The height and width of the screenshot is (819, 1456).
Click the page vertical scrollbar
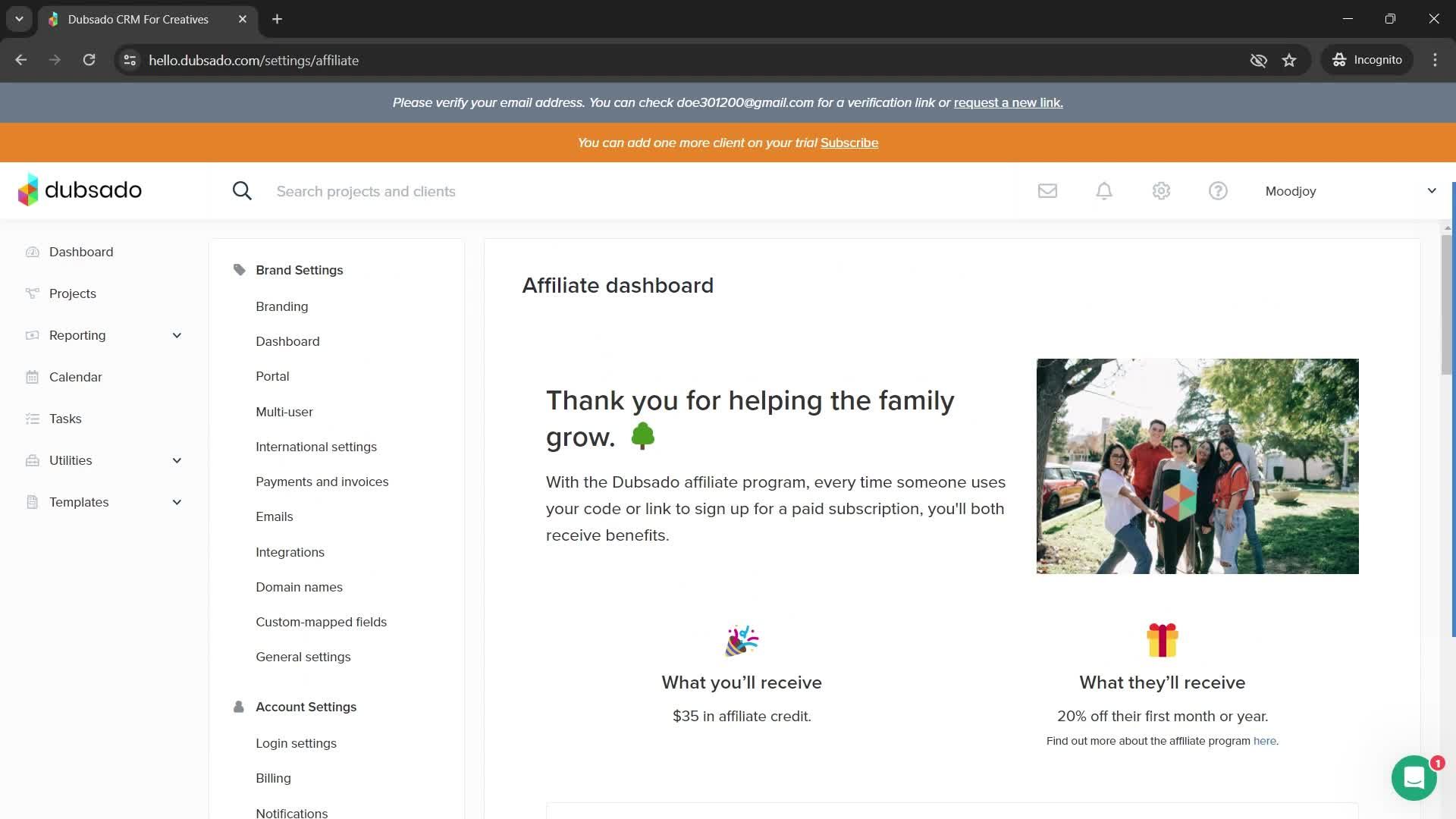[1447, 303]
